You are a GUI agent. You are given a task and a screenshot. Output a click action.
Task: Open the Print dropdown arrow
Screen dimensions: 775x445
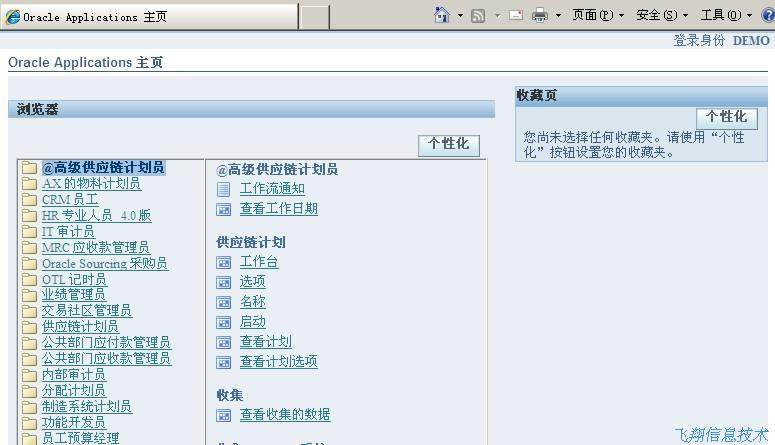pyautogui.click(x=559, y=16)
